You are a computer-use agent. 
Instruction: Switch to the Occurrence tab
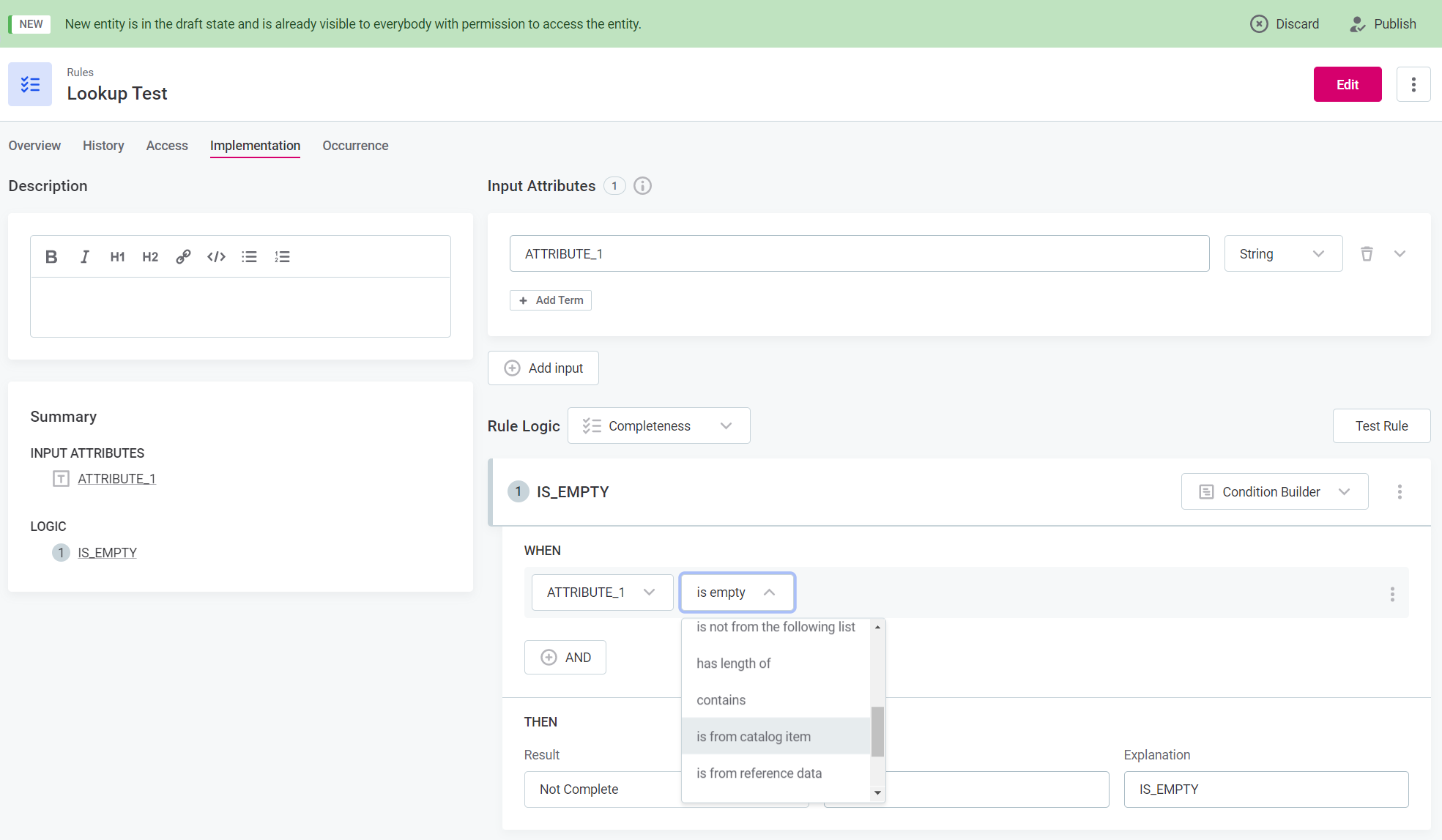click(x=355, y=146)
